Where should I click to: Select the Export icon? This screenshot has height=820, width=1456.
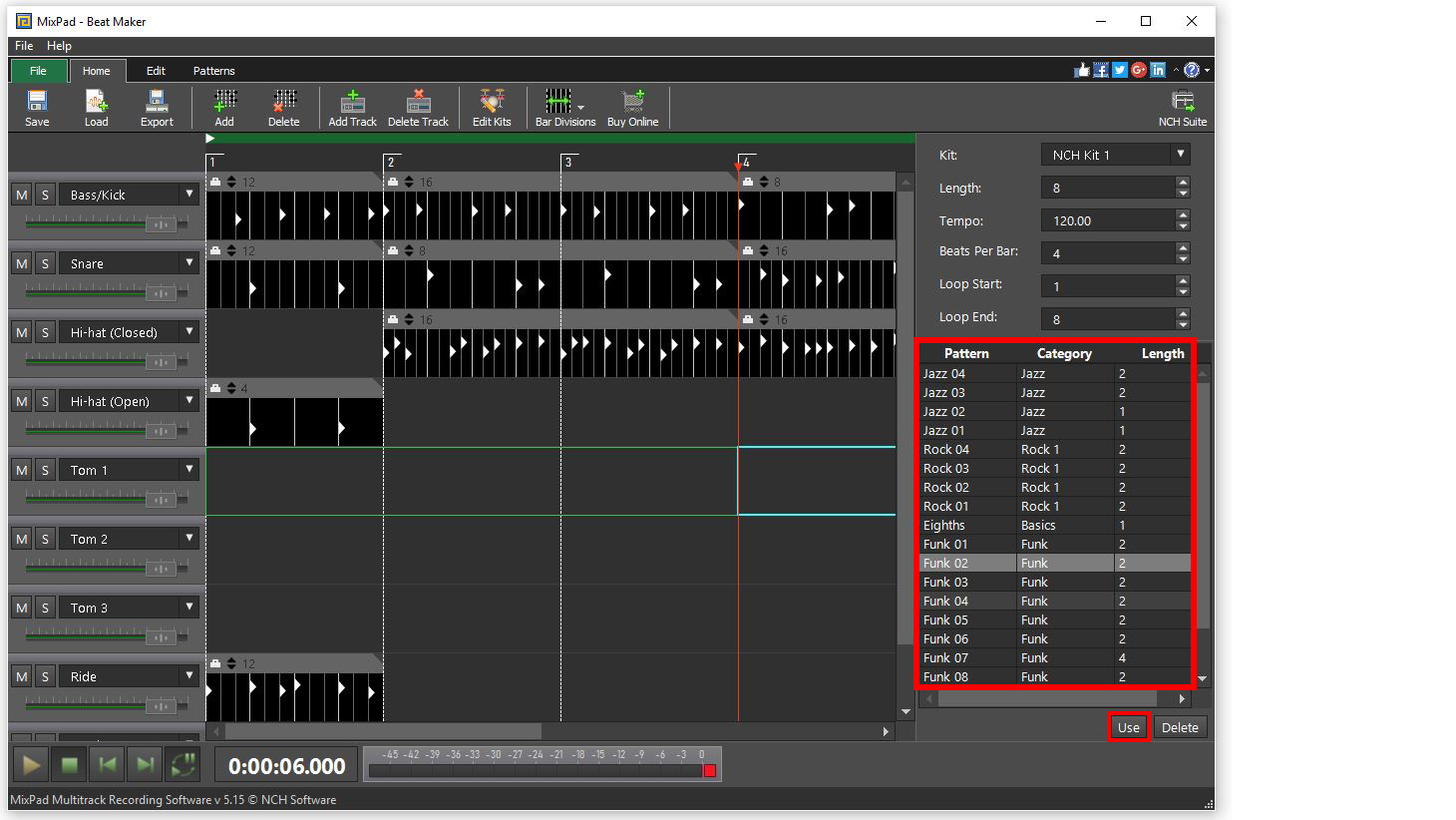157,107
